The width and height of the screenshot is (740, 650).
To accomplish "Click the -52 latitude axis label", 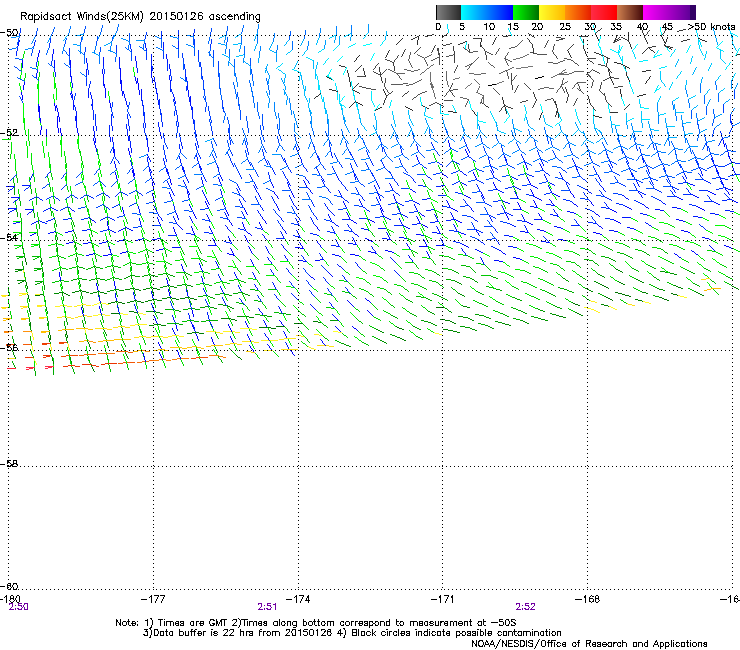I will [x=9, y=133].
